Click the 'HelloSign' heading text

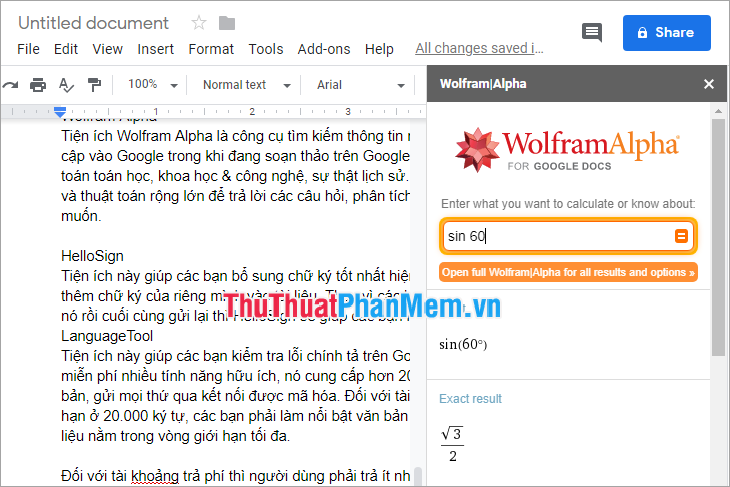pos(92,256)
